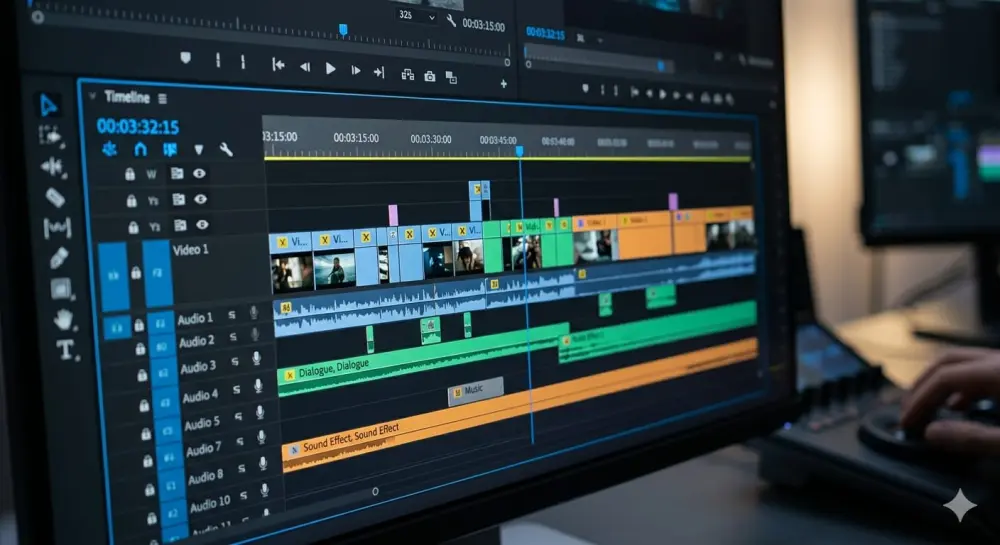The height and width of the screenshot is (545, 1000).
Task: Select the Type tool
Action: coord(66,350)
